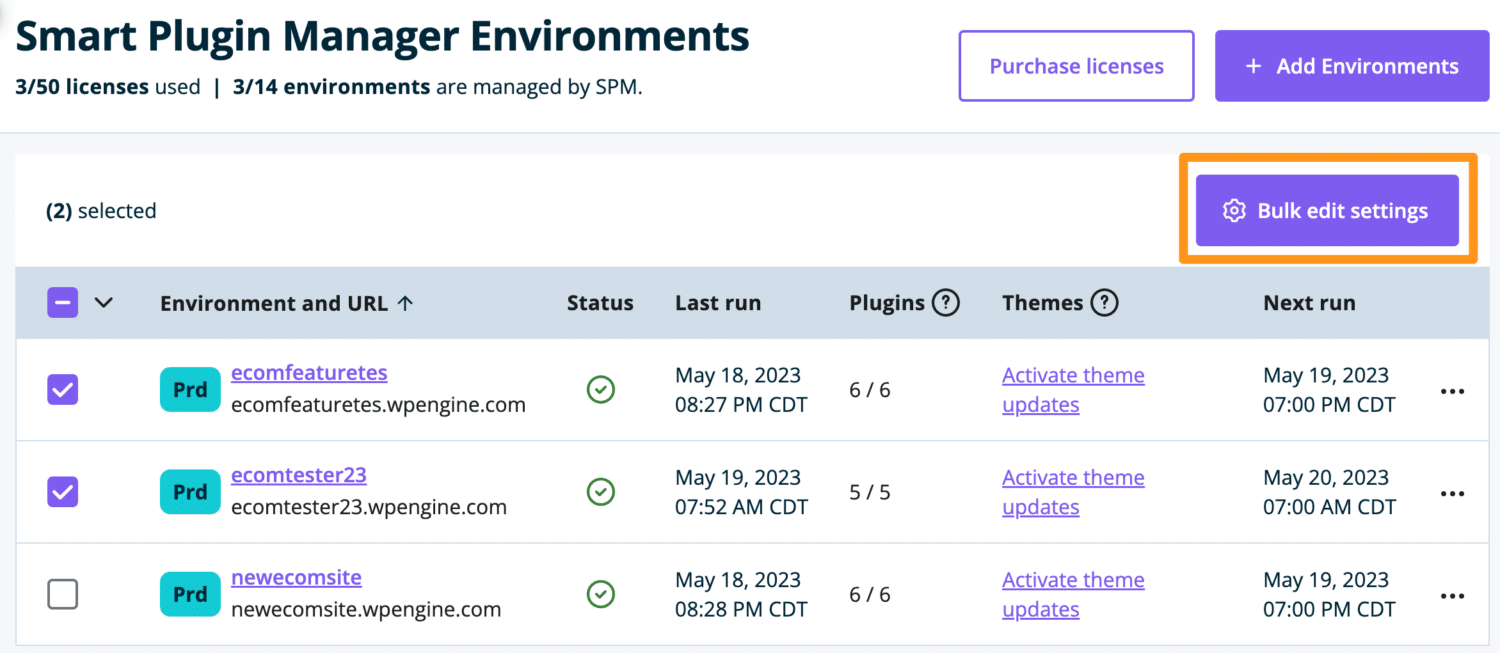
Task: Click the Prd badge next to ecomtester23
Action: pyautogui.click(x=190, y=492)
